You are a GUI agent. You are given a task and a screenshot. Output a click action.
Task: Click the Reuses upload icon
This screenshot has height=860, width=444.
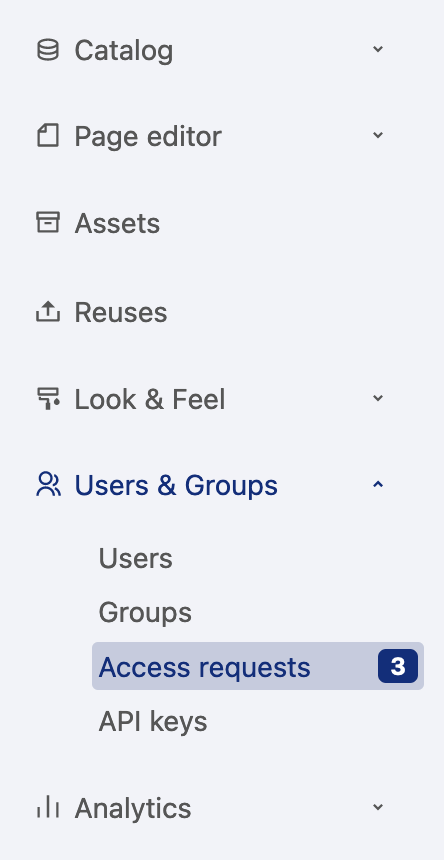click(48, 311)
